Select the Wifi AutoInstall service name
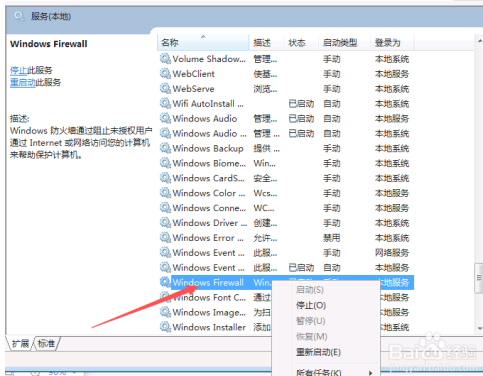 [x=208, y=103]
